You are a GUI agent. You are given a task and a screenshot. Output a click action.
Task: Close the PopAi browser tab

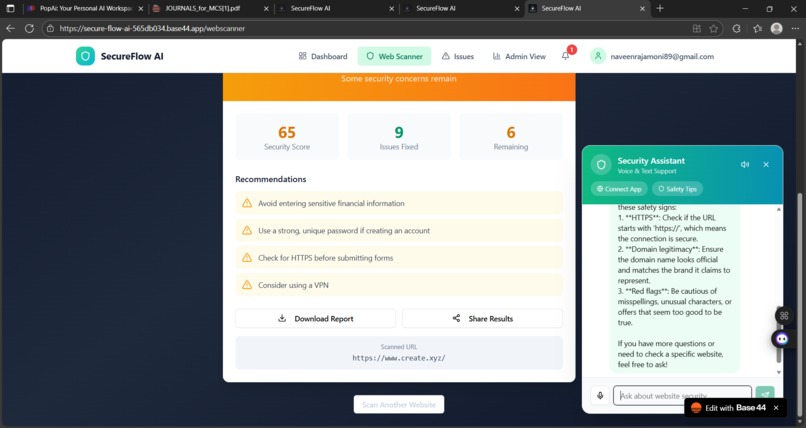point(141,9)
